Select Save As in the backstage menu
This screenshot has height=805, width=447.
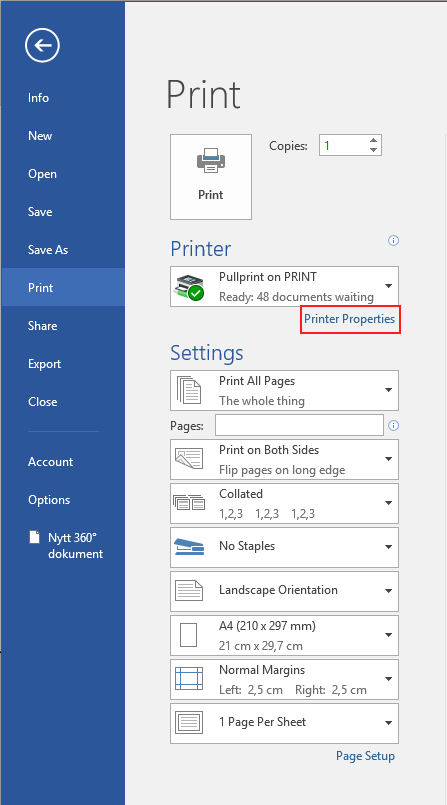point(63,250)
